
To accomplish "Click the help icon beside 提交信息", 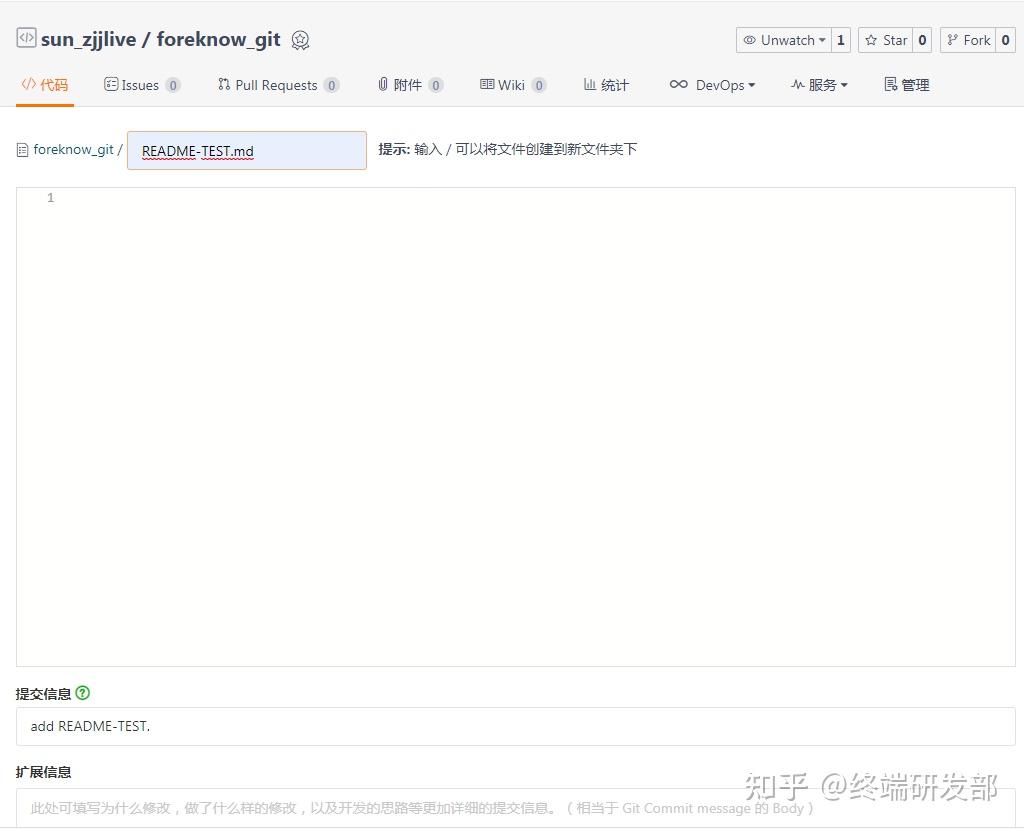I will click(83, 692).
